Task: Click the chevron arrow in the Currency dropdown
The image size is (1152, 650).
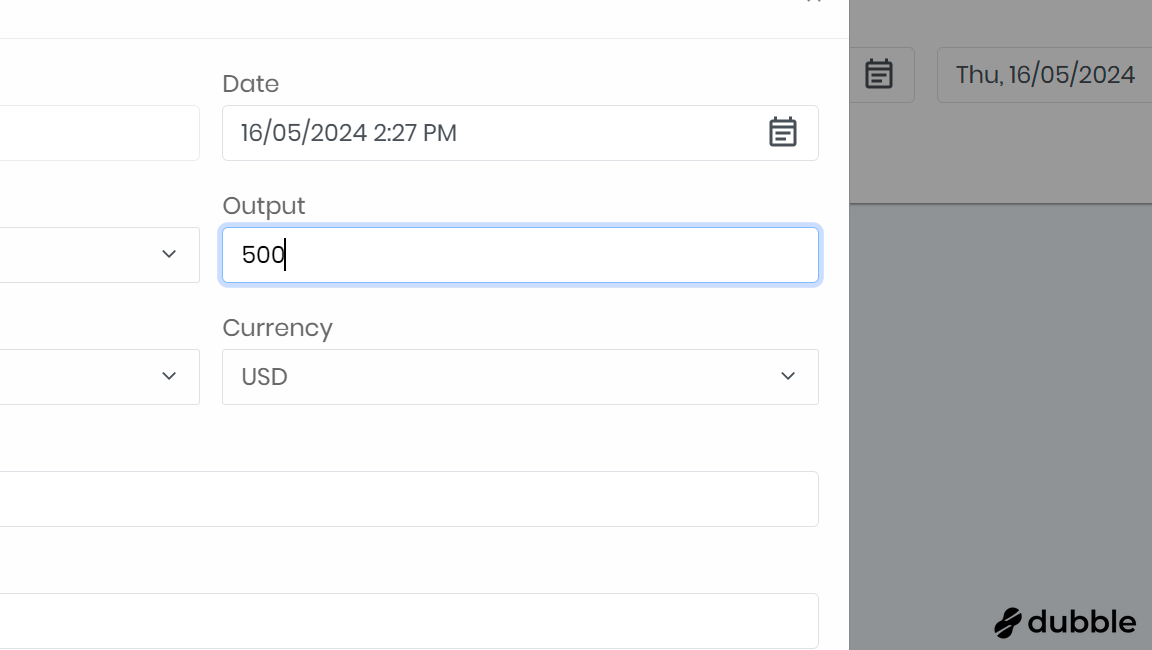Action: click(x=788, y=376)
